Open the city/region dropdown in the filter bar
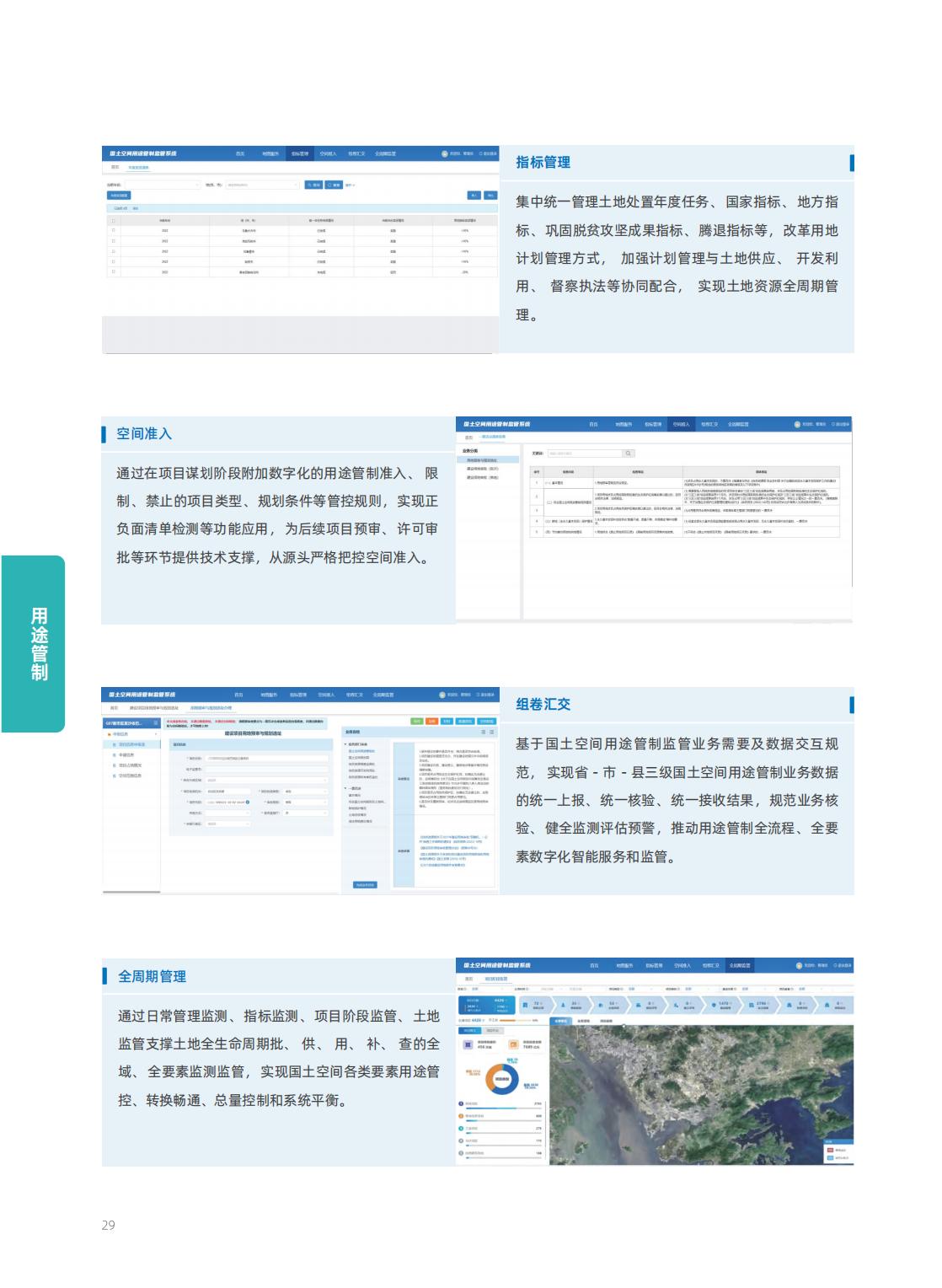The width and height of the screenshot is (942, 1288). (261, 185)
